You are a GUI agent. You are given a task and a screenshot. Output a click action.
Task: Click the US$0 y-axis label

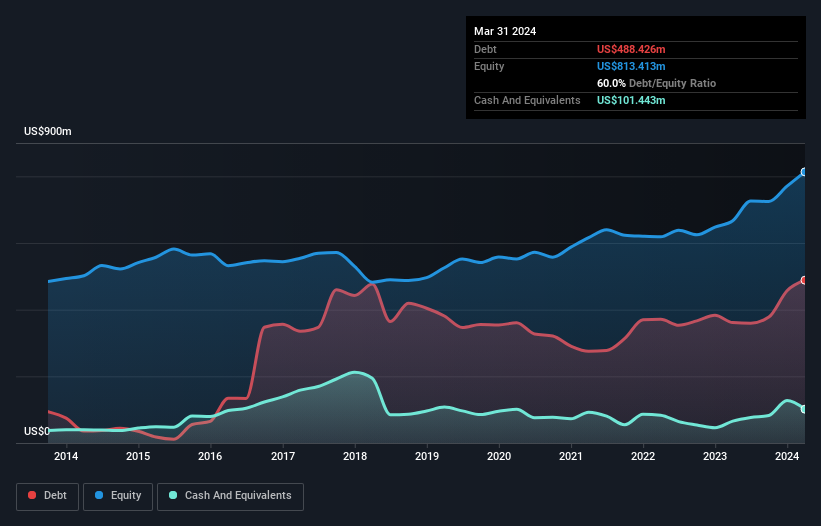(x=37, y=431)
